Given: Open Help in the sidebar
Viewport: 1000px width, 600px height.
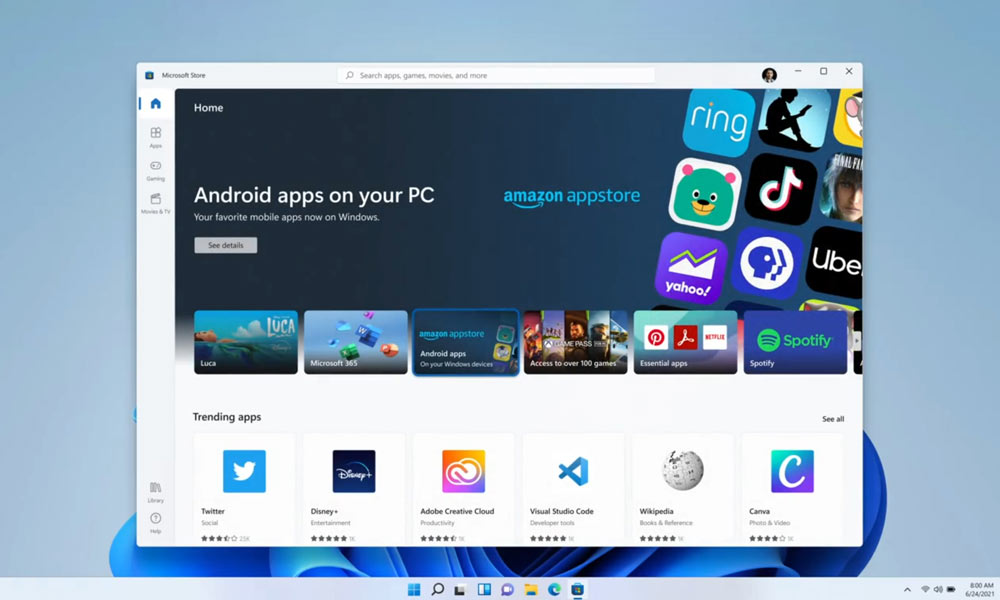Looking at the screenshot, I should coord(156,522).
